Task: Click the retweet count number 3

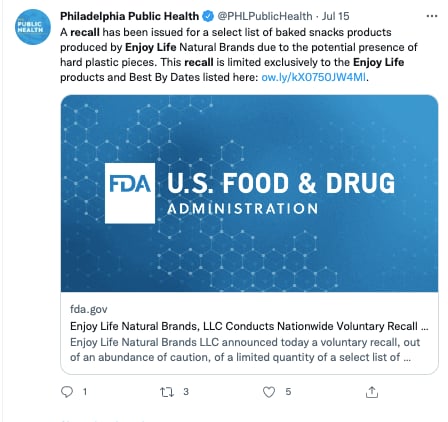Action: 186,392
